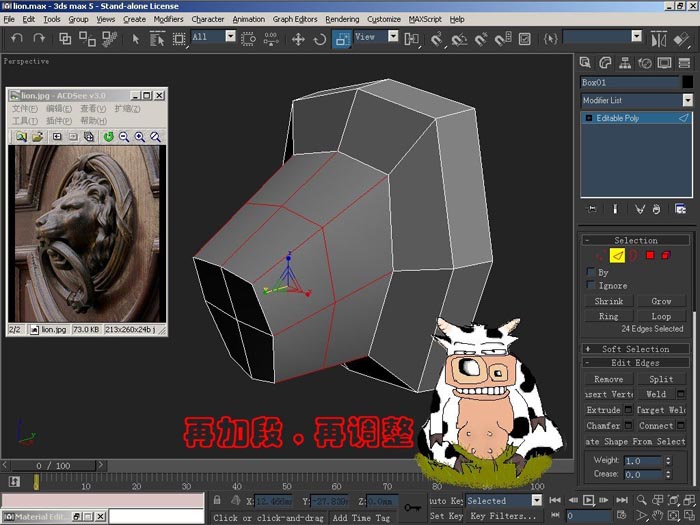Click the Redo arrow icon

[x=40, y=38]
